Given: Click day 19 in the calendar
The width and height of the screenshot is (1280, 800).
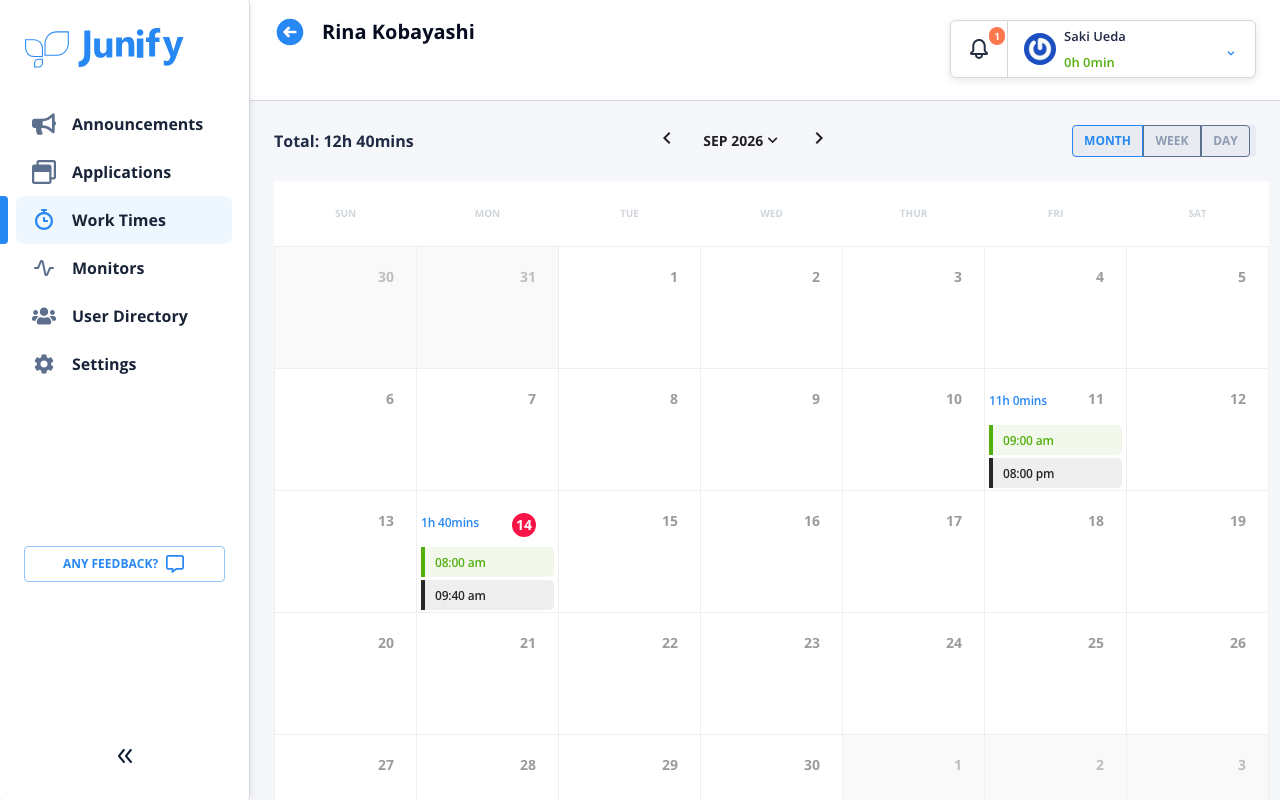Looking at the screenshot, I should click(1238, 521).
